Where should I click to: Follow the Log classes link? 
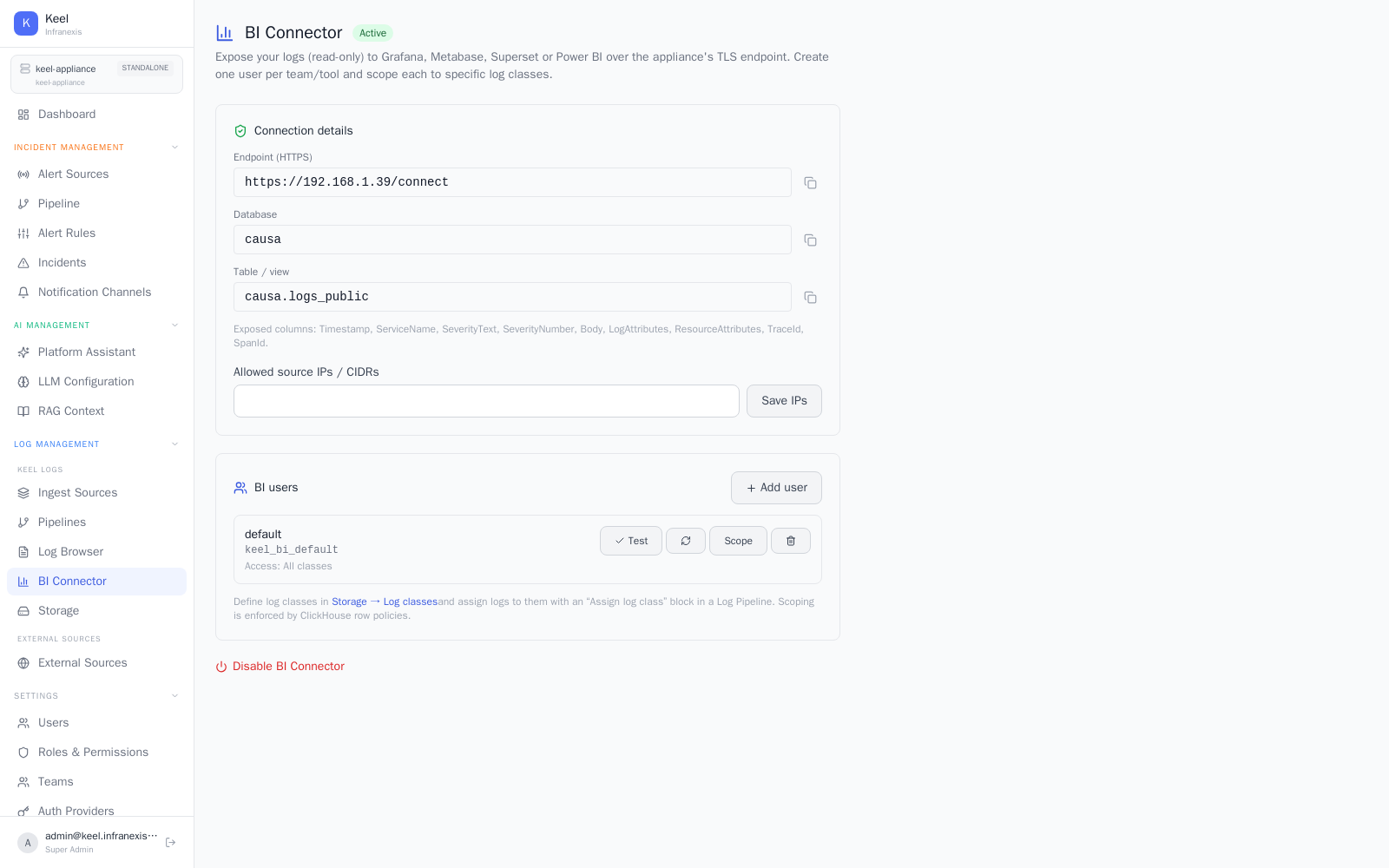click(411, 602)
